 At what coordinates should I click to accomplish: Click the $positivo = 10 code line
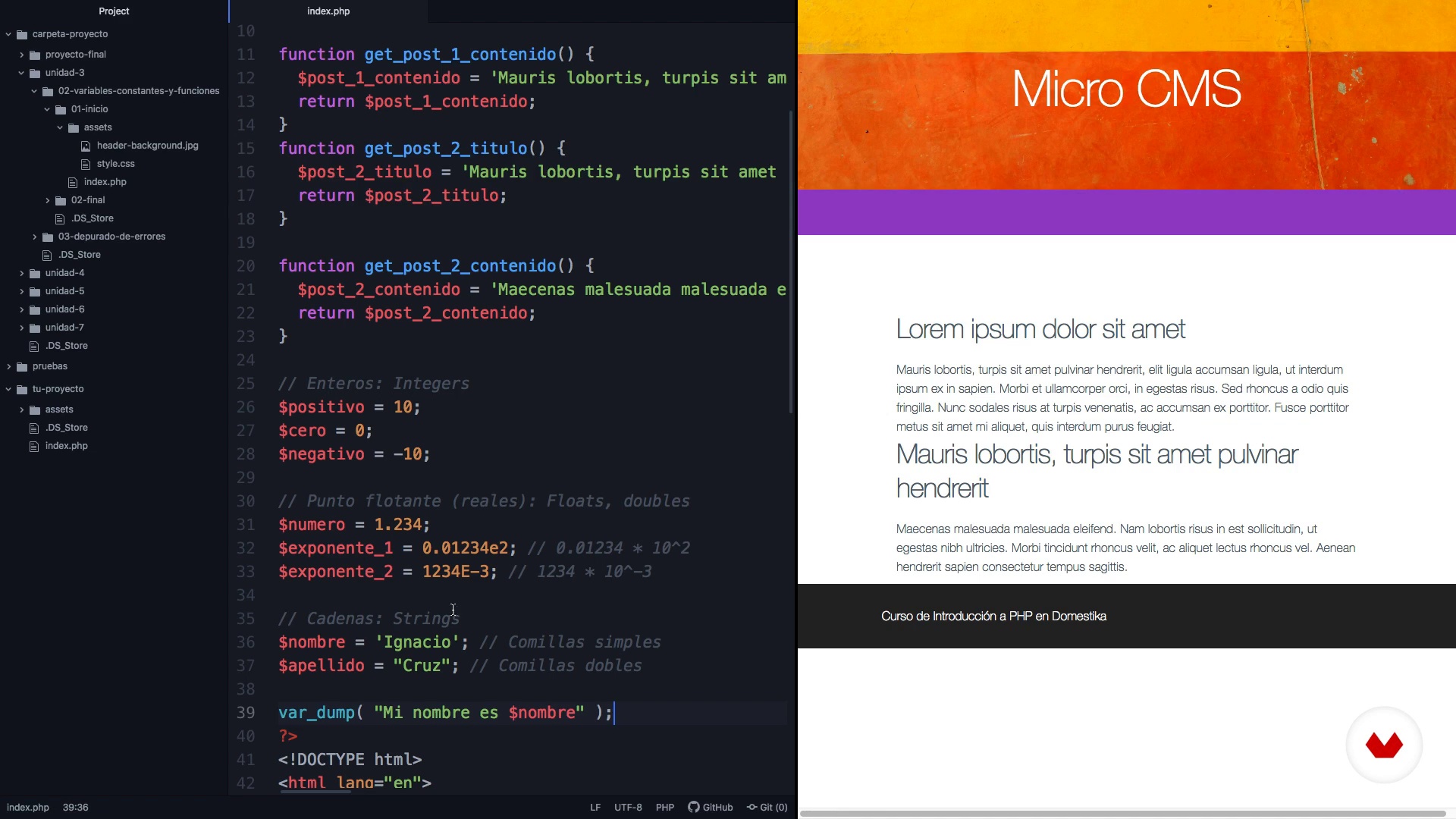349,406
